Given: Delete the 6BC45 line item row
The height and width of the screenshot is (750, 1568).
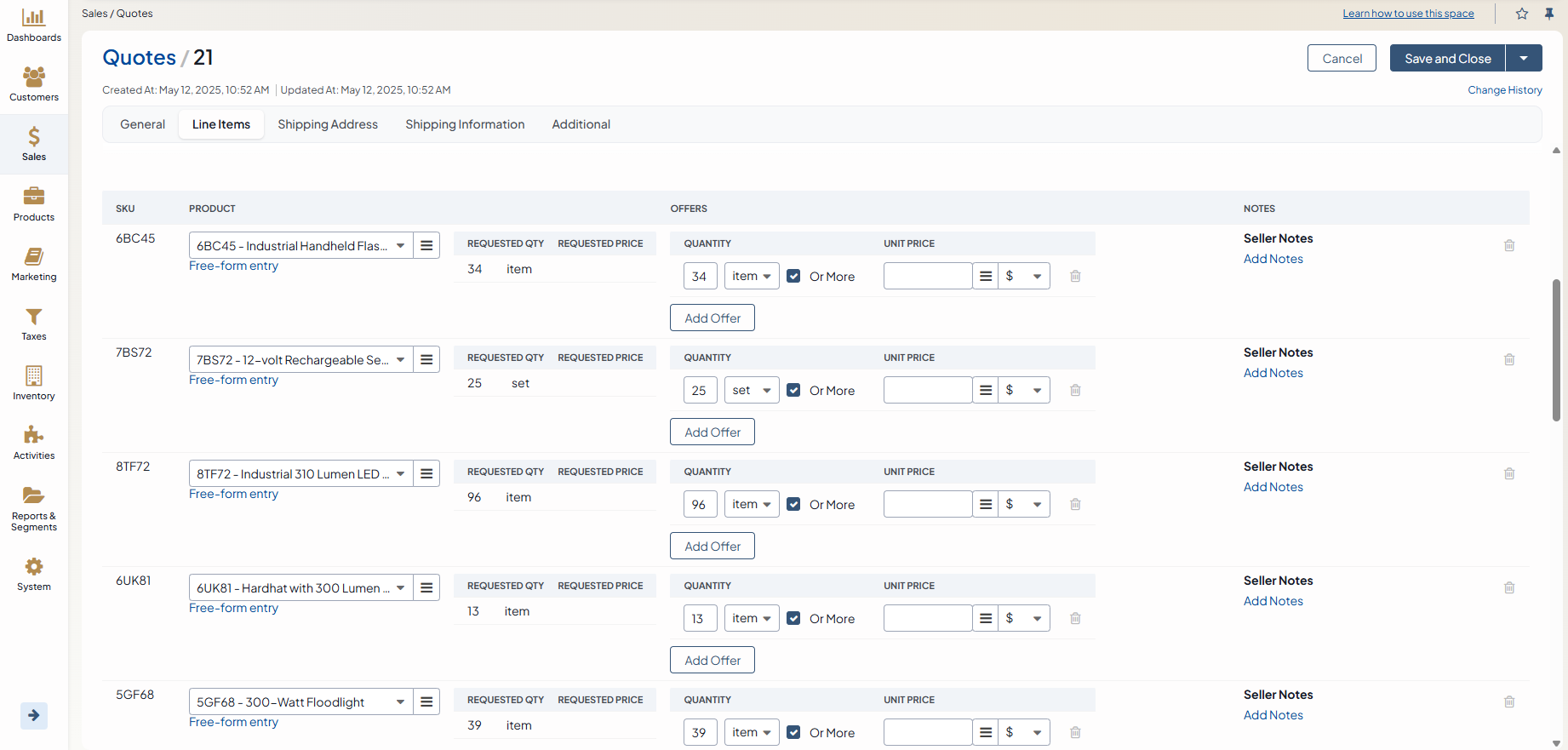Looking at the screenshot, I should tap(1509, 246).
